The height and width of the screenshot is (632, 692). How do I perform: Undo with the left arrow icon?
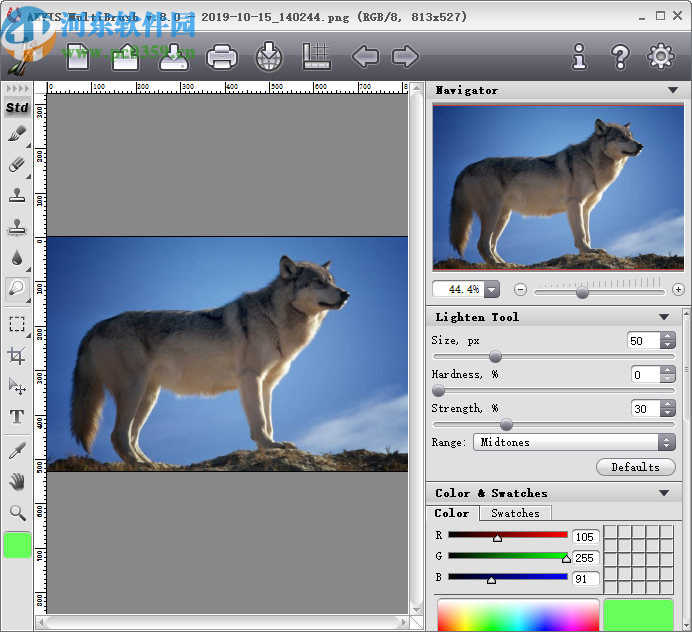point(365,56)
